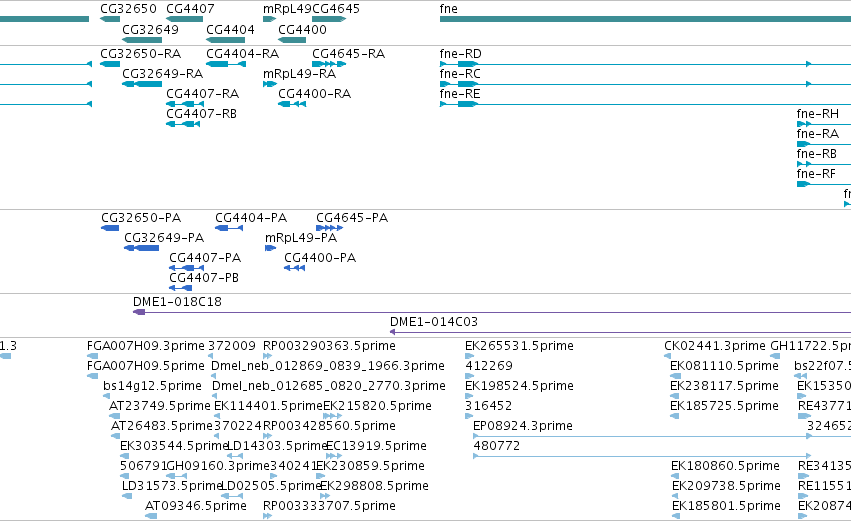Click the CG4407 gene glyph bar
Image resolution: width=851 pixels, height=521 pixels.
[x=185, y=19]
